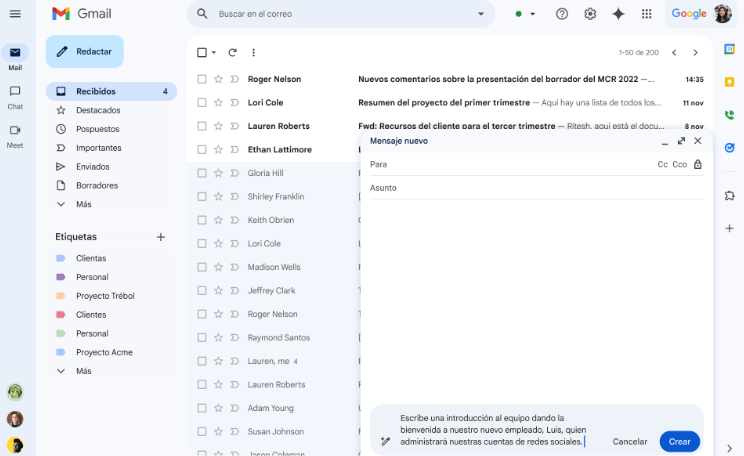Screen dimensions: 744x456
Task: Open the Recibidos inbox folder
Action: tap(112, 91)
